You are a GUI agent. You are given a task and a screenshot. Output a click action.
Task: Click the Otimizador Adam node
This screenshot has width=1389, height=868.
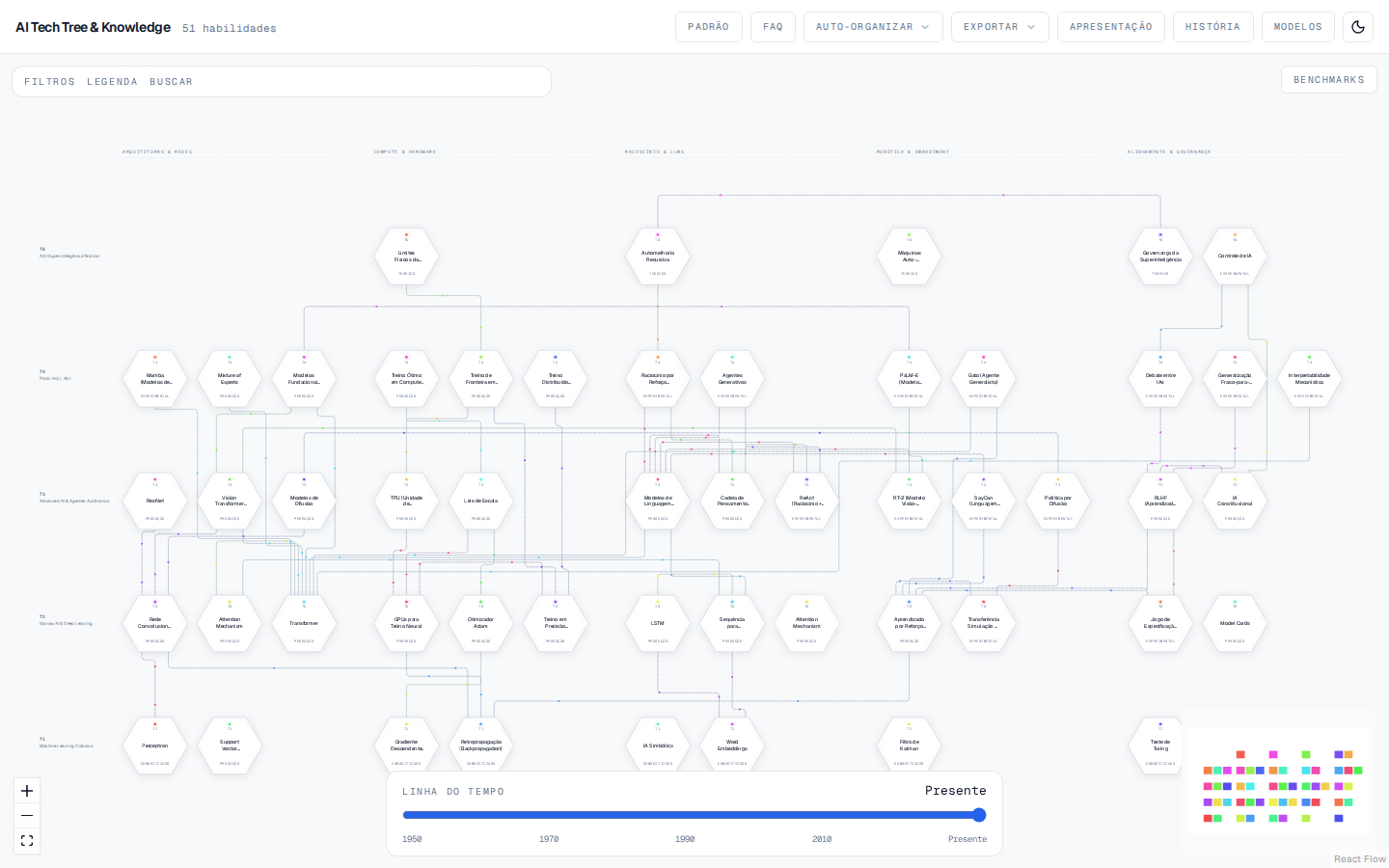(x=480, y=623)
